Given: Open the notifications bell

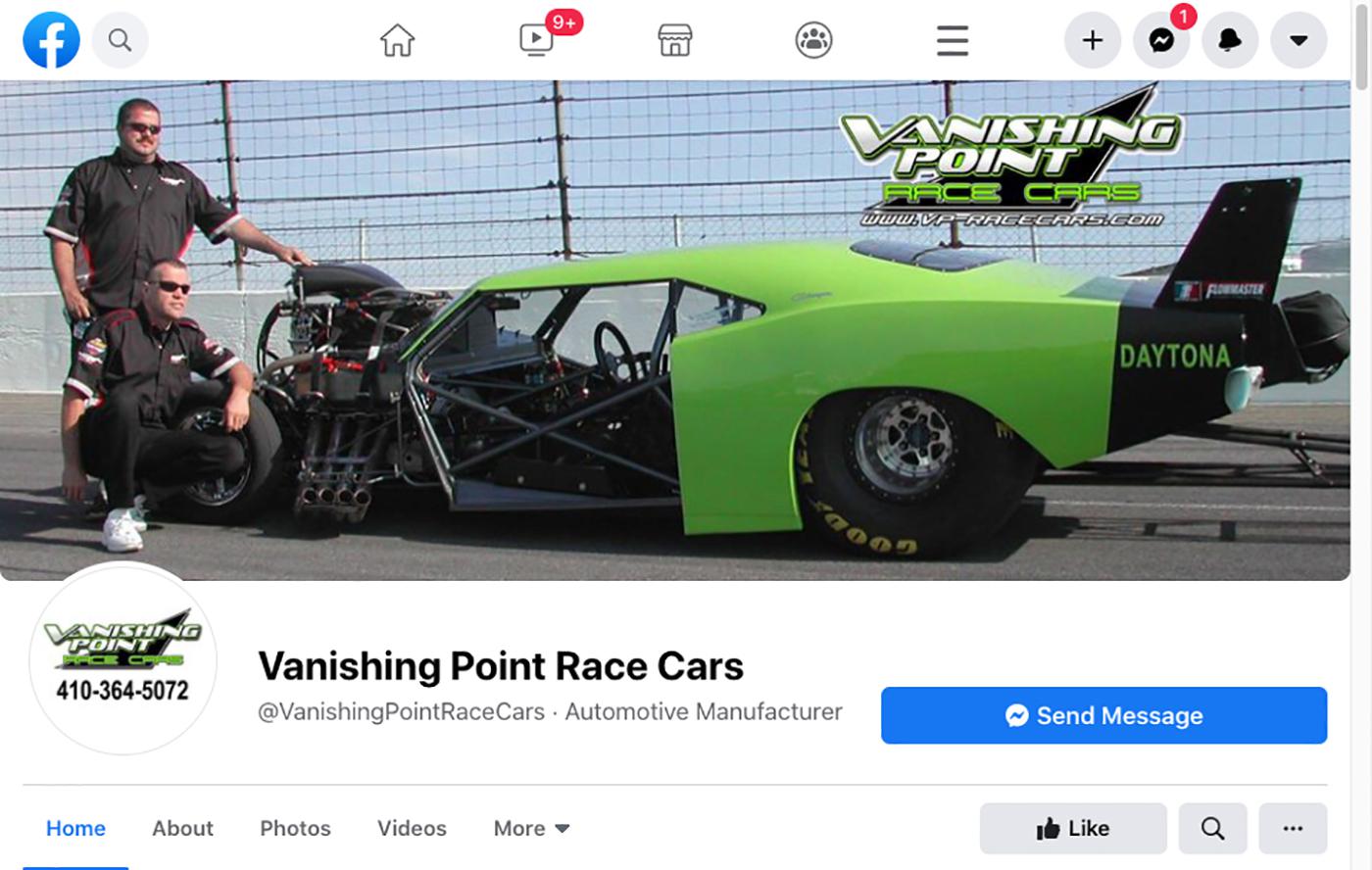Looking at the screenshot, I should coord(1230,40).
